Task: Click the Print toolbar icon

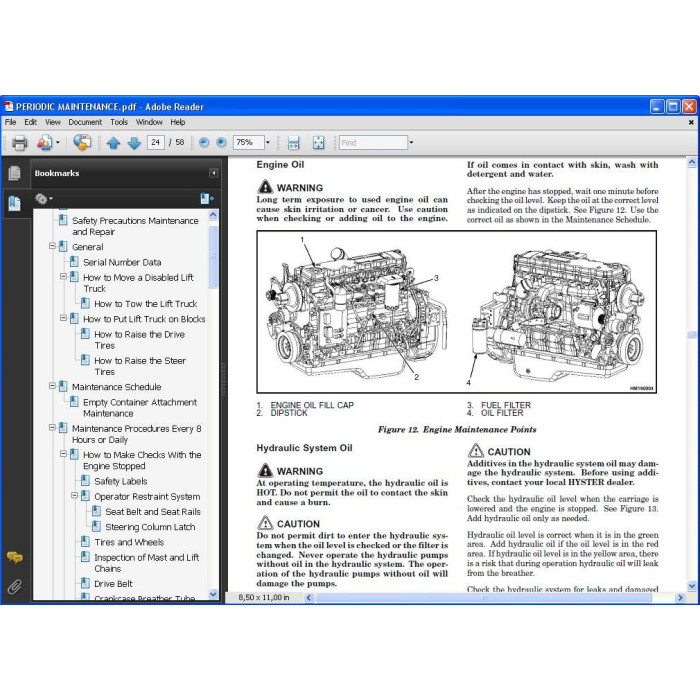Action: (19, 143)
